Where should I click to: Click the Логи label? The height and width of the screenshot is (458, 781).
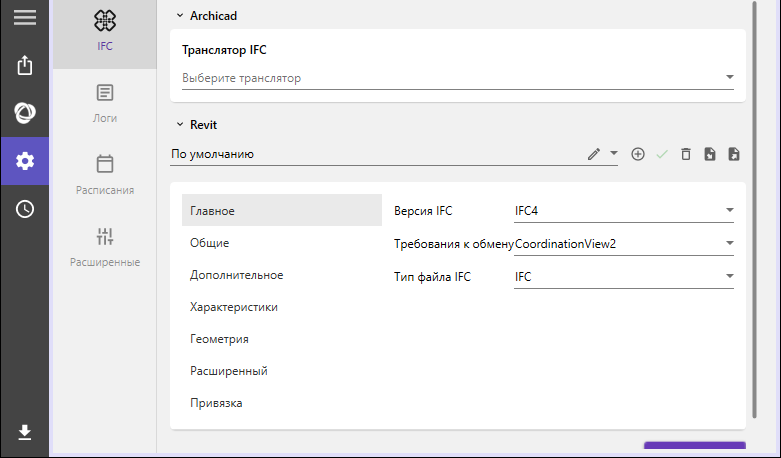(105, 118)
